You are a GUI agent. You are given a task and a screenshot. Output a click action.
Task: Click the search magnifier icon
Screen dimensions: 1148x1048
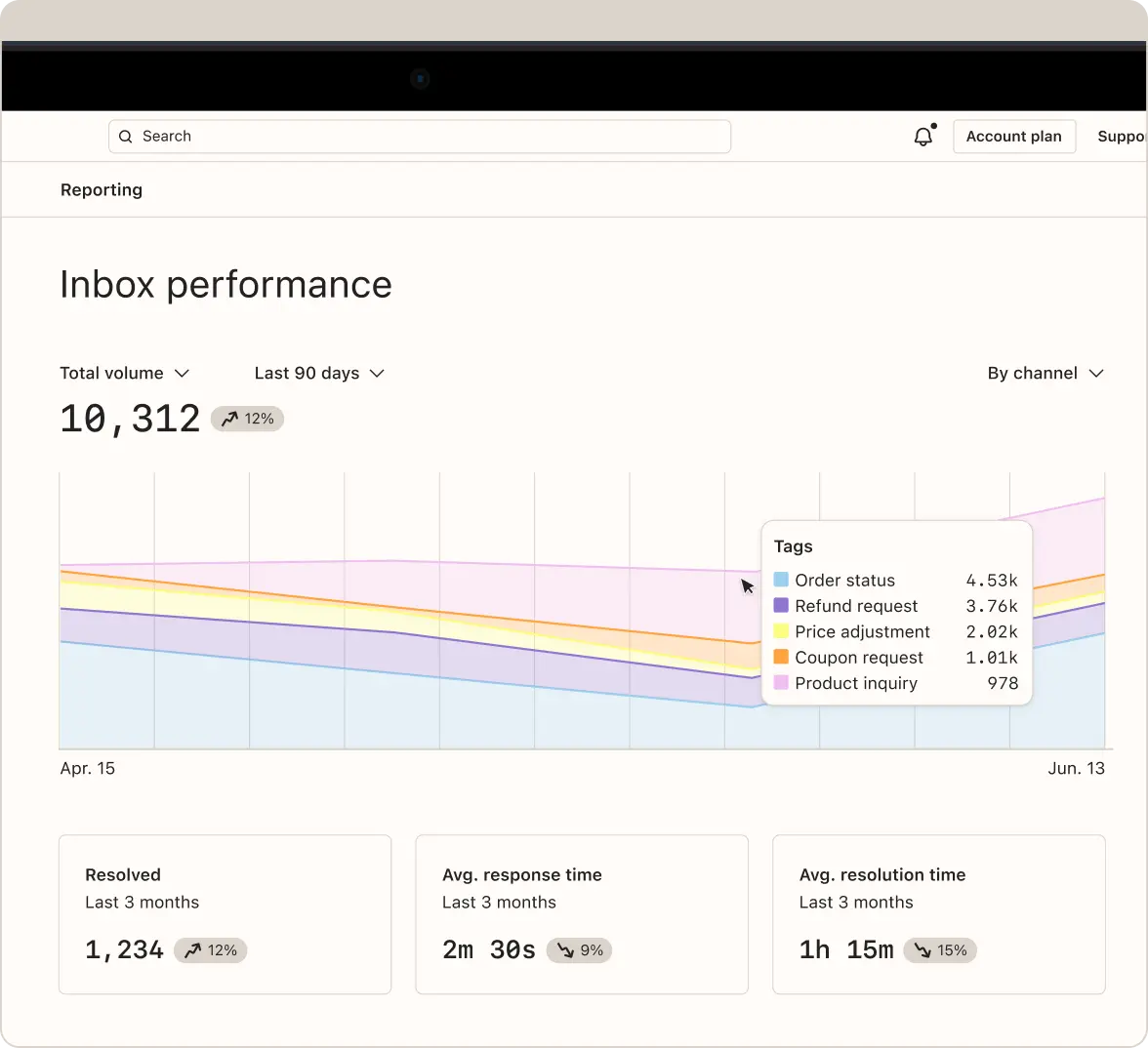[x=125, y=136]
